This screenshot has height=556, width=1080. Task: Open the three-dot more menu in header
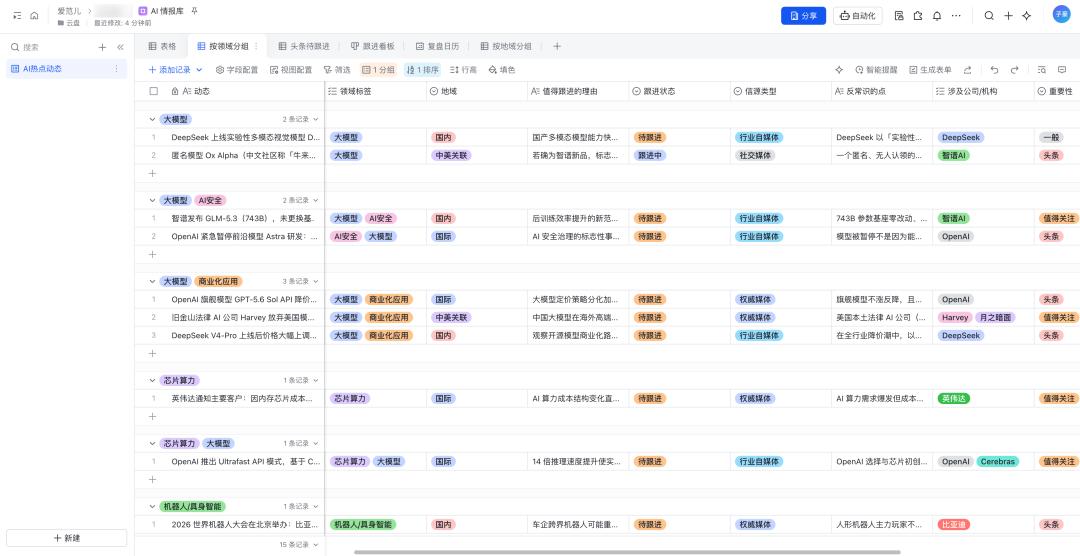tap(956, 15)
